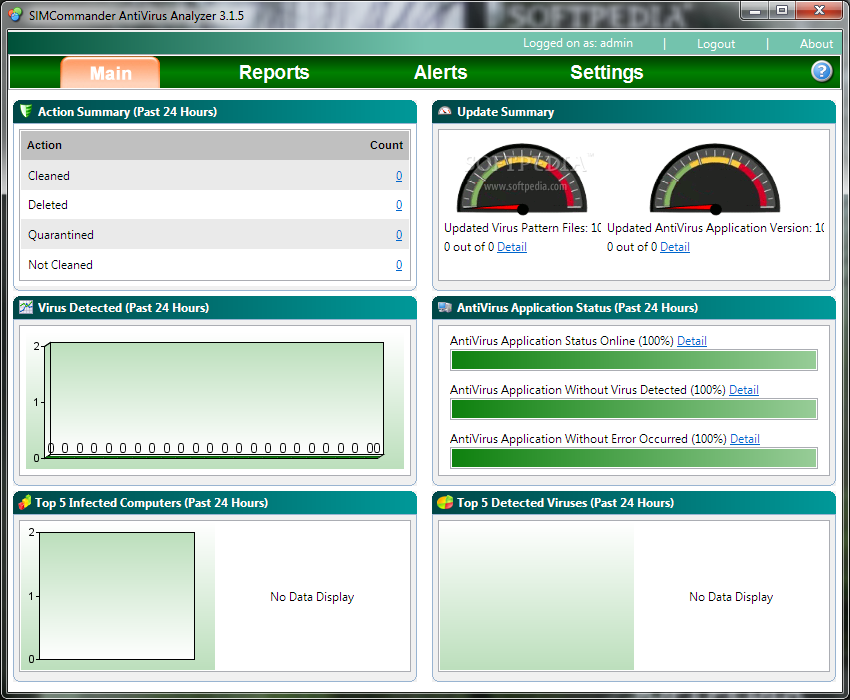Select the Quarantined row label
The image size is (850, 700).
click(x=61, y=235)
